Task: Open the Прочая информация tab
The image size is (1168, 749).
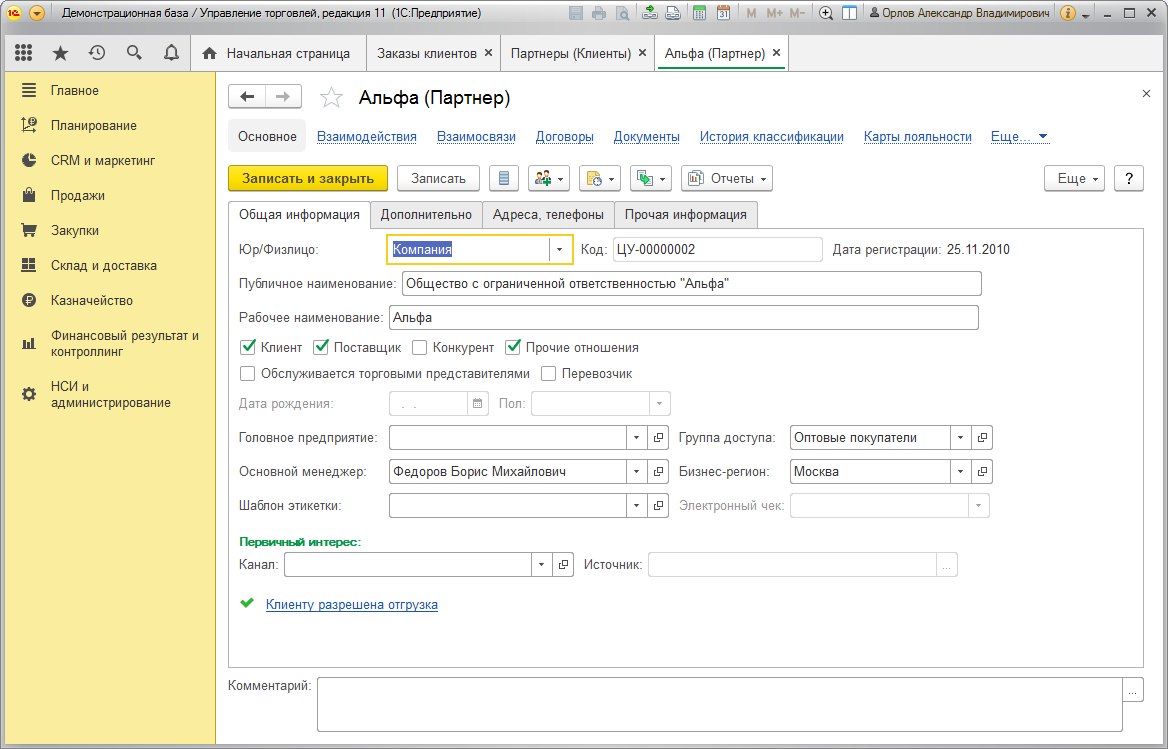Action: [x=685, y=214]
